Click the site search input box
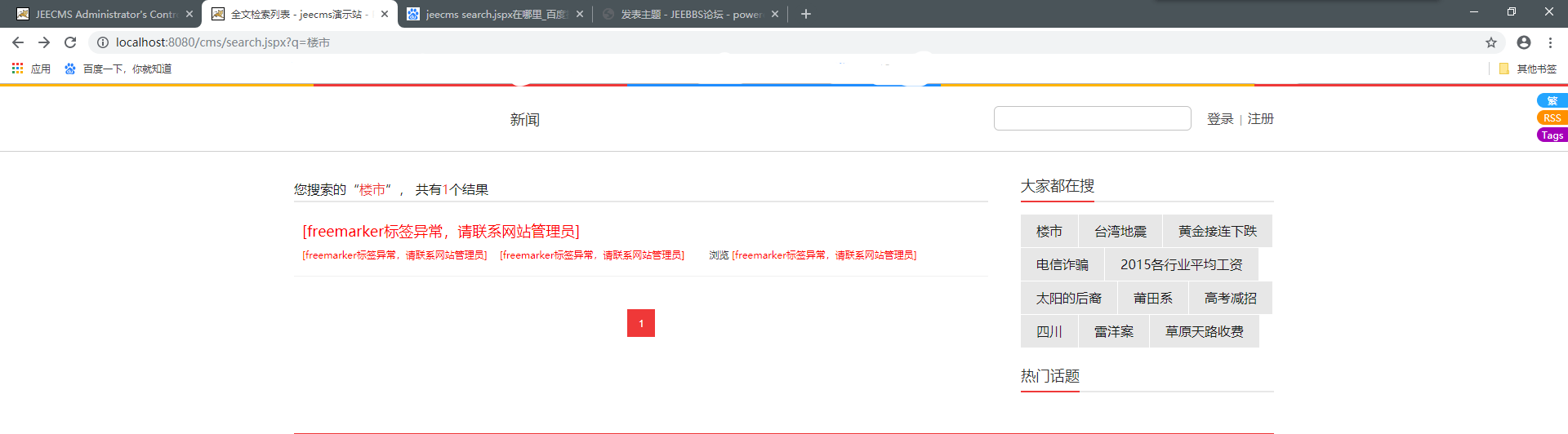The image size is (1568, 434). click(x=1092, y=118)
